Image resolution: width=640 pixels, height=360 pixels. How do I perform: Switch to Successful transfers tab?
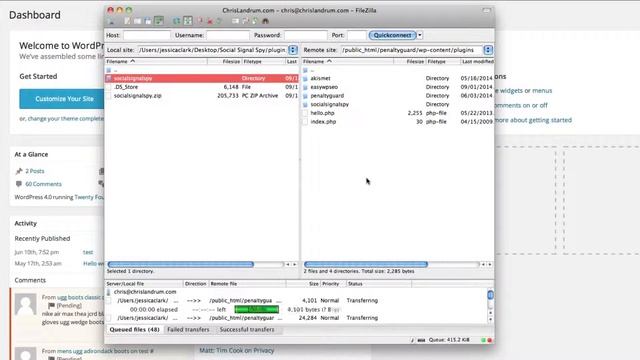click(x=247, y=329)
